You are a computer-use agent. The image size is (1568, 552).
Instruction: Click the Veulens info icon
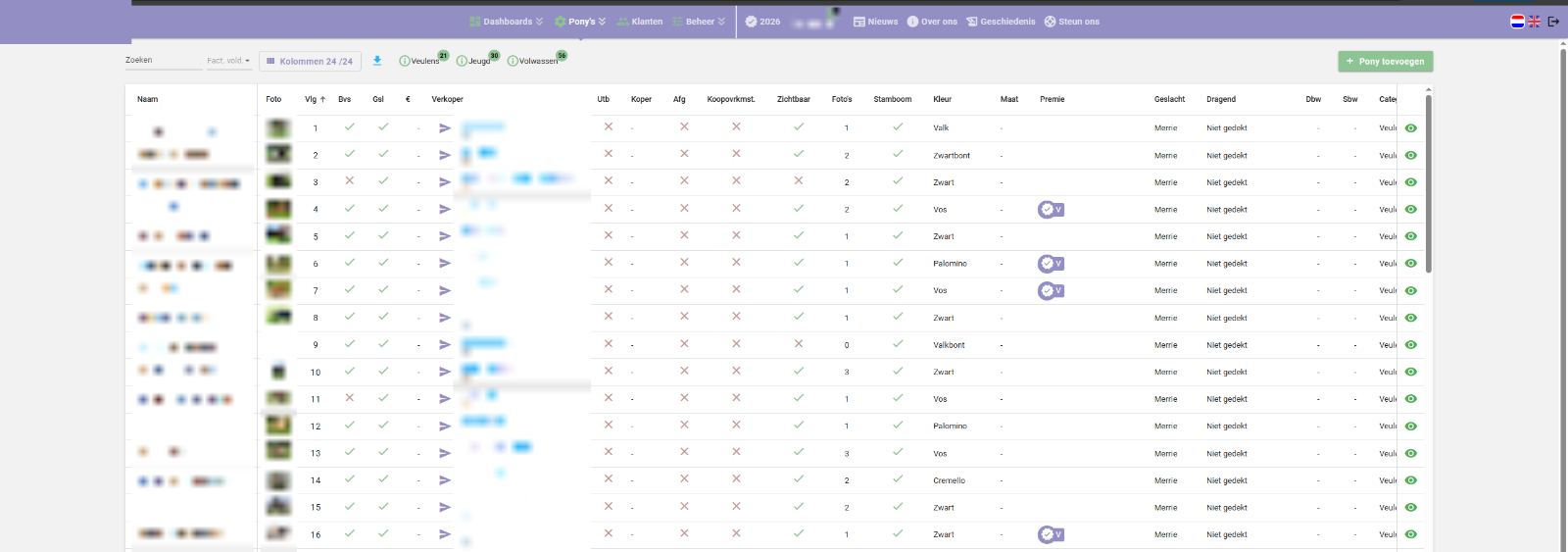[x=404, y=61]
